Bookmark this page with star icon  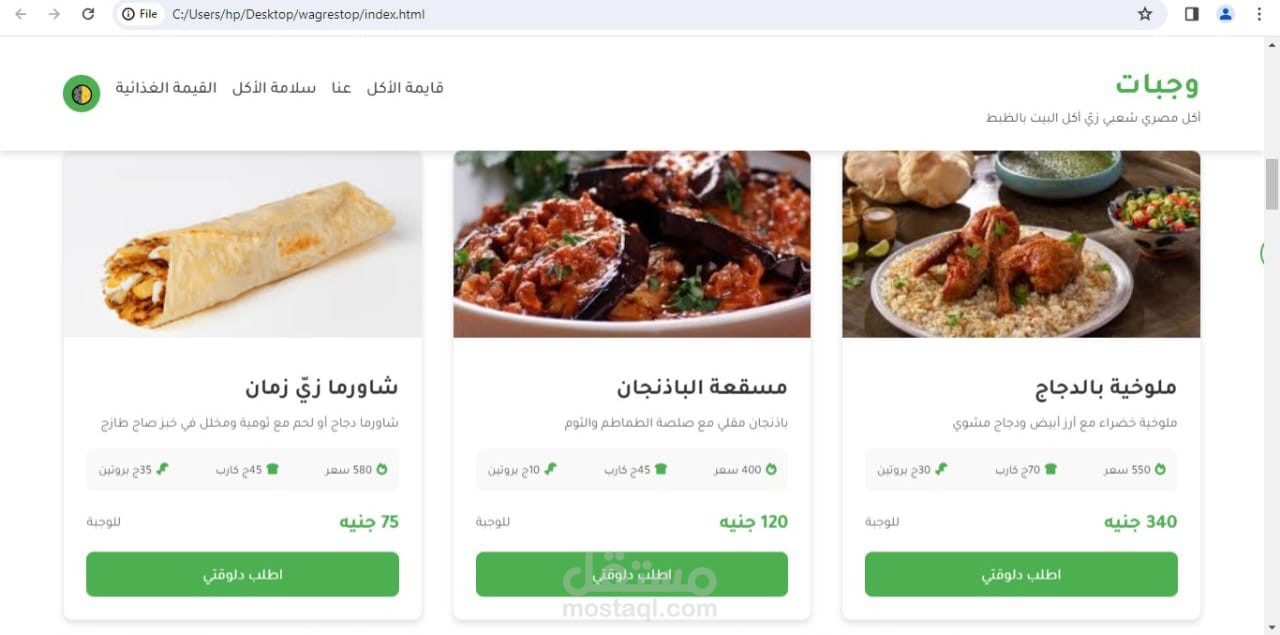tap(1145, 14)
